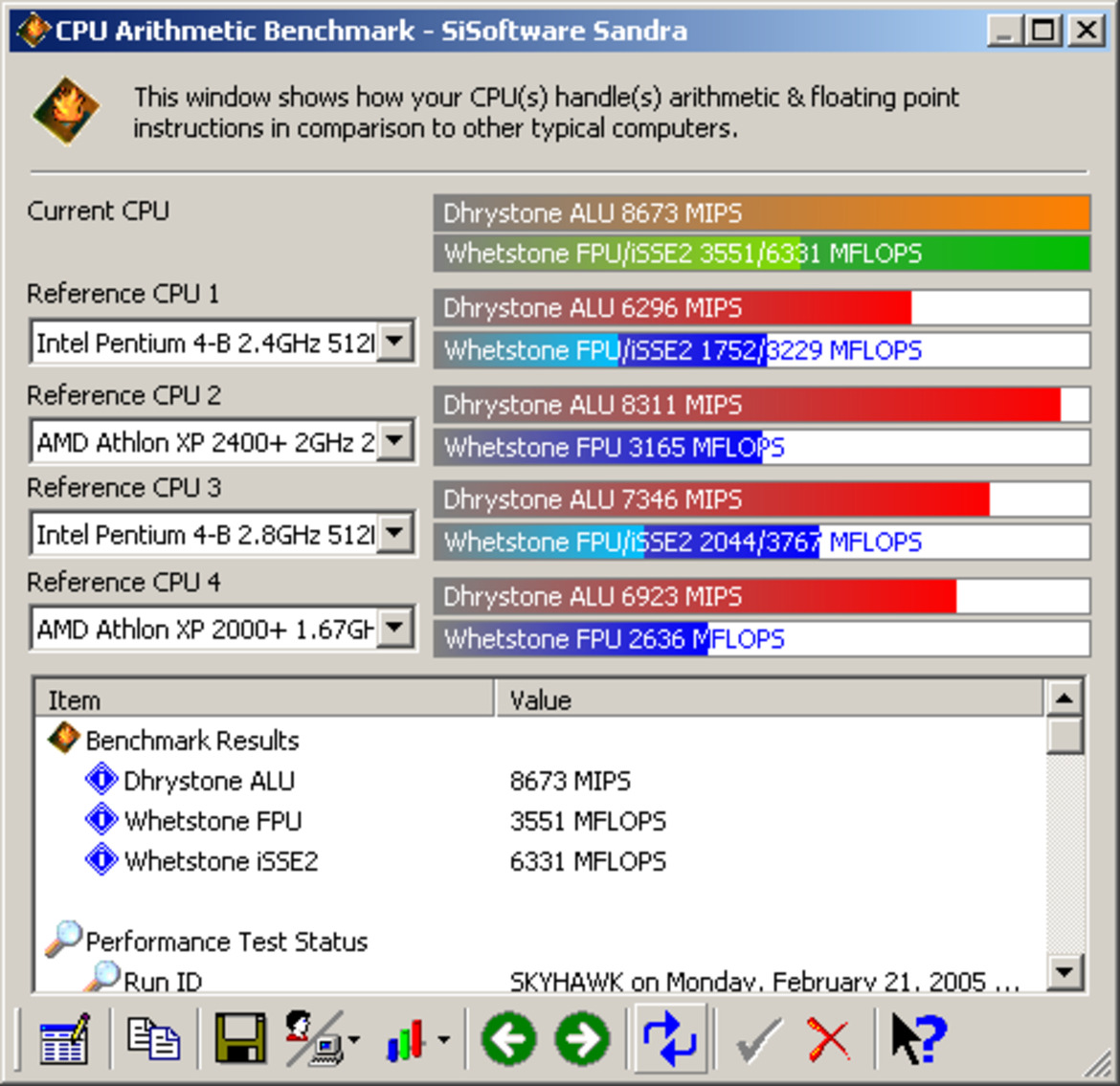
Task: Click the Benchmark Results flame icon
Action: pyautogui.click(x=63, y=739)
